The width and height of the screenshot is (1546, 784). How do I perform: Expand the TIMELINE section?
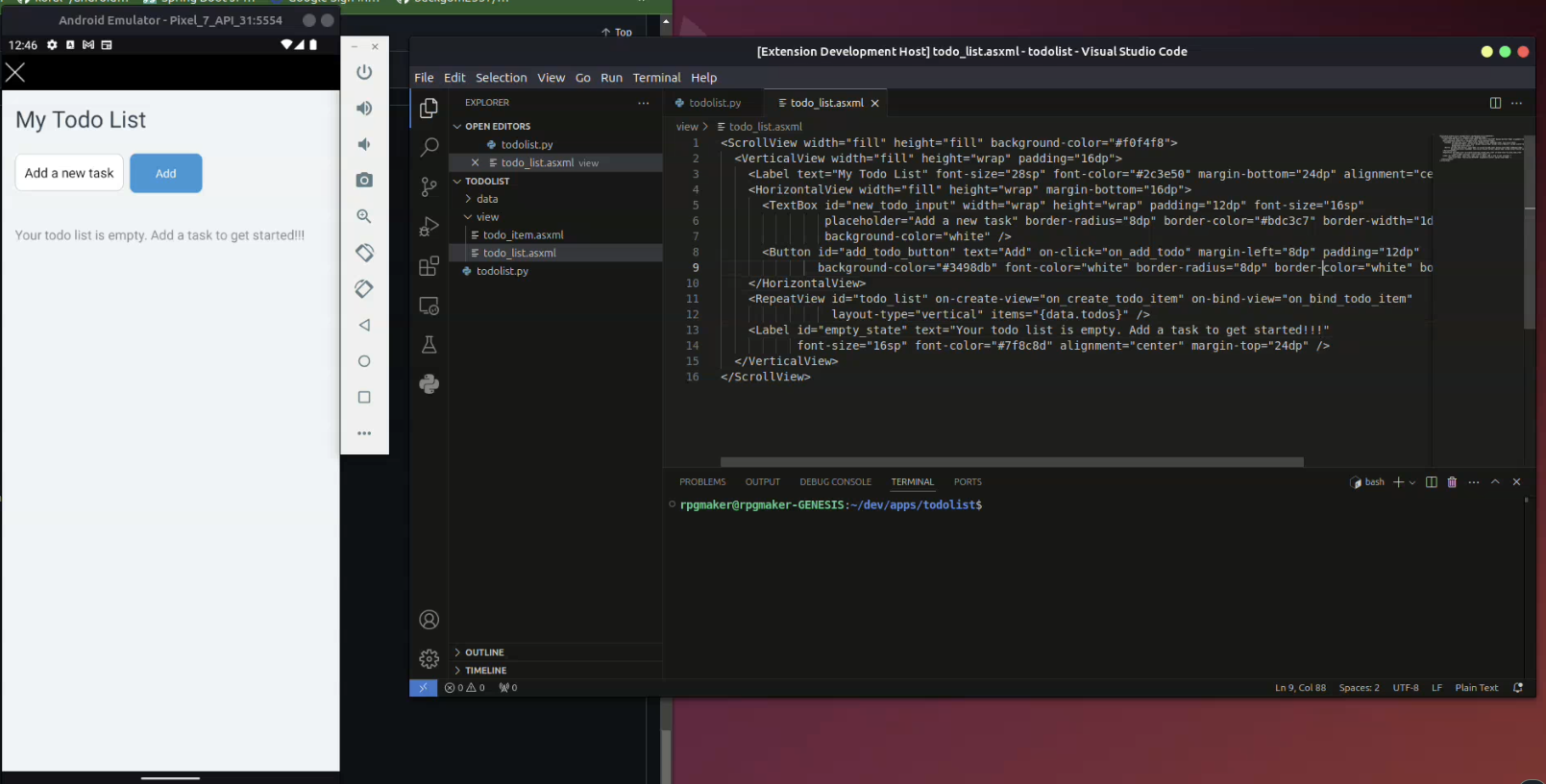[x=485, y=671]
